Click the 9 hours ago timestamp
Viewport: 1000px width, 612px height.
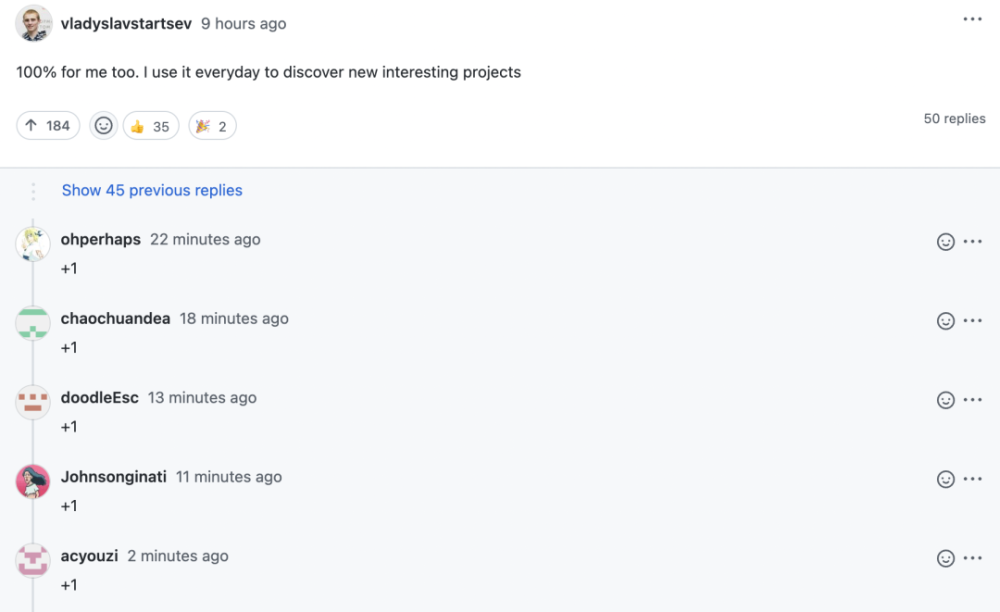pos(243,23)
